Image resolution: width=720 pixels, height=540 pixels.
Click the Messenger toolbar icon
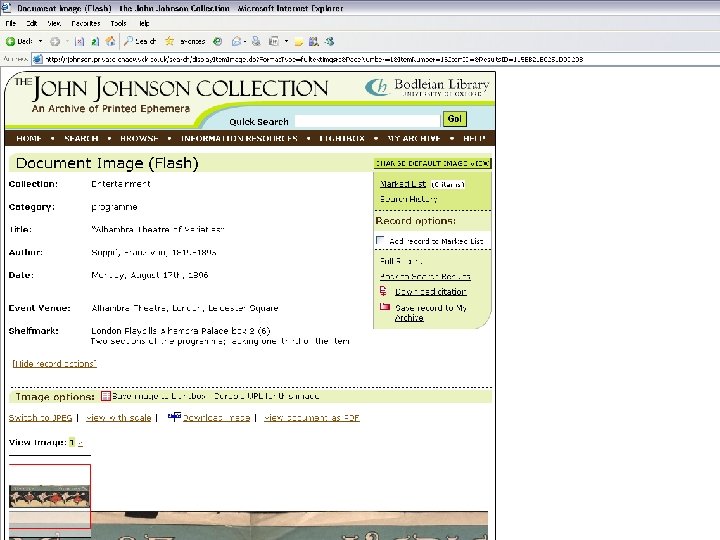tap(329, 41)
